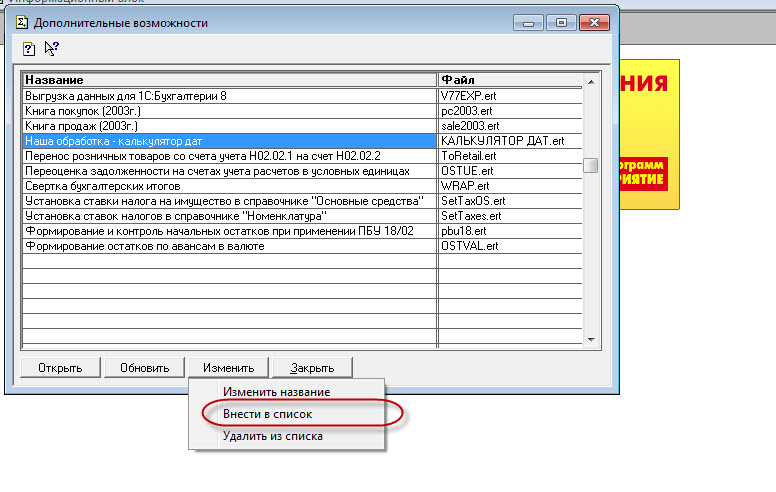Click the 'Открыть' button
This screenshot has width=776, height=492.
[x=60, y=368]
